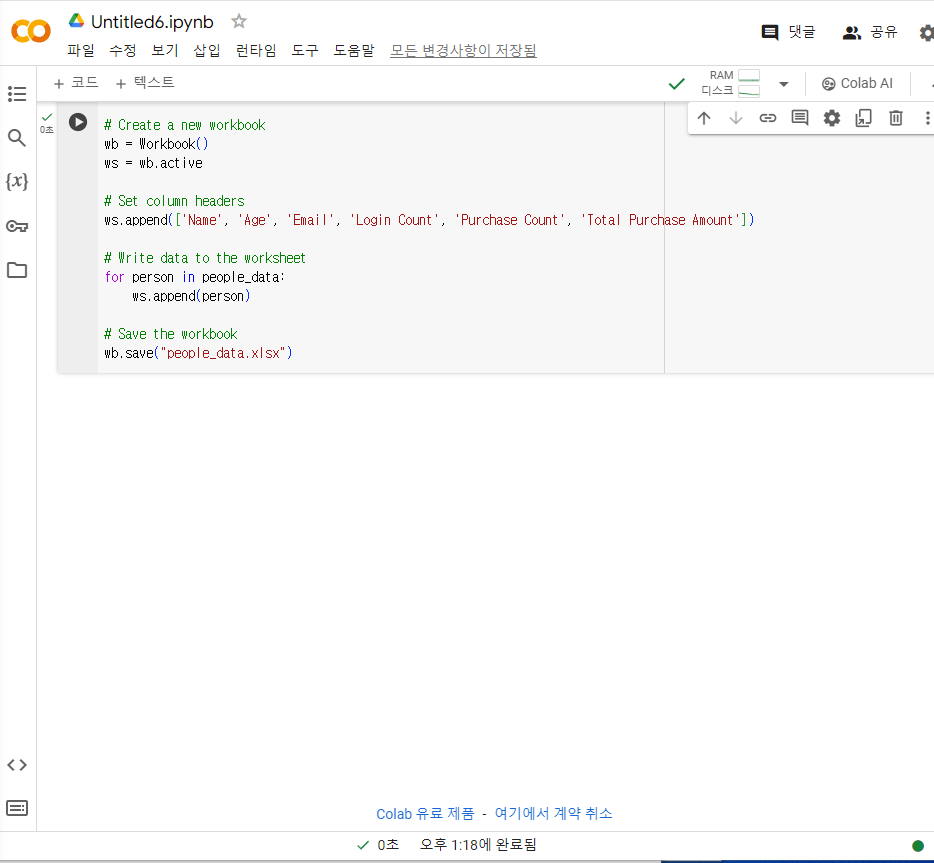934x863 pixels.
Task: Click the Untitled6.ipynb notebook title
Action: tap(152, 22)
